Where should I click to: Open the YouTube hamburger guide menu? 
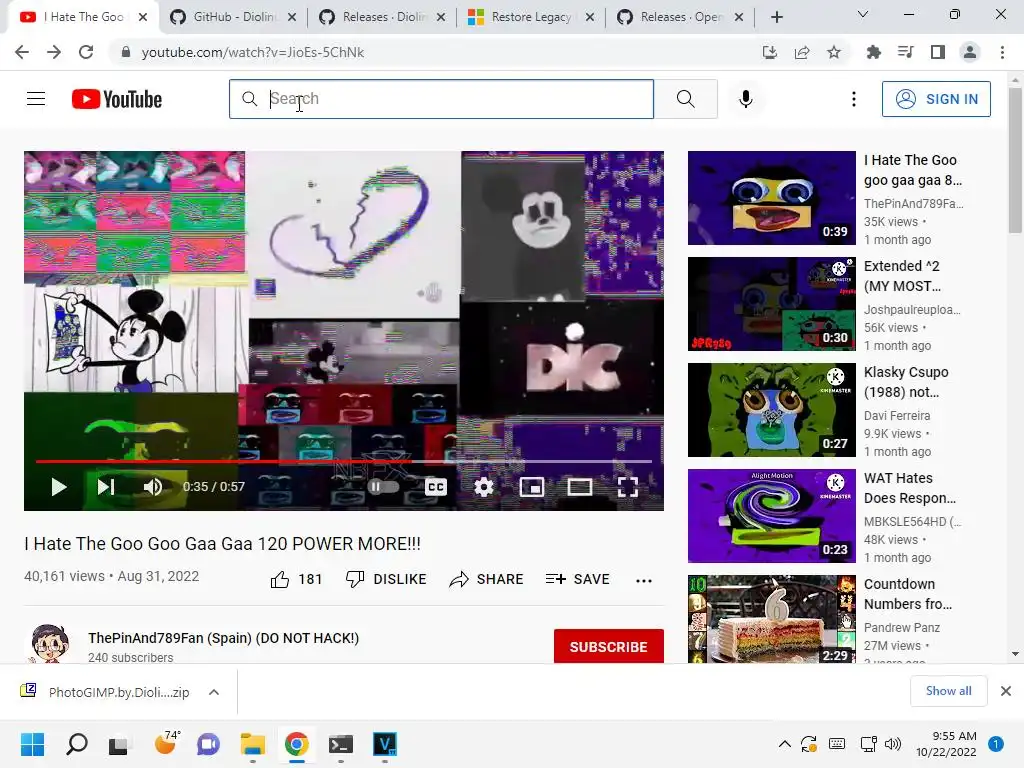pyautogui.click(x=36, y=99)
